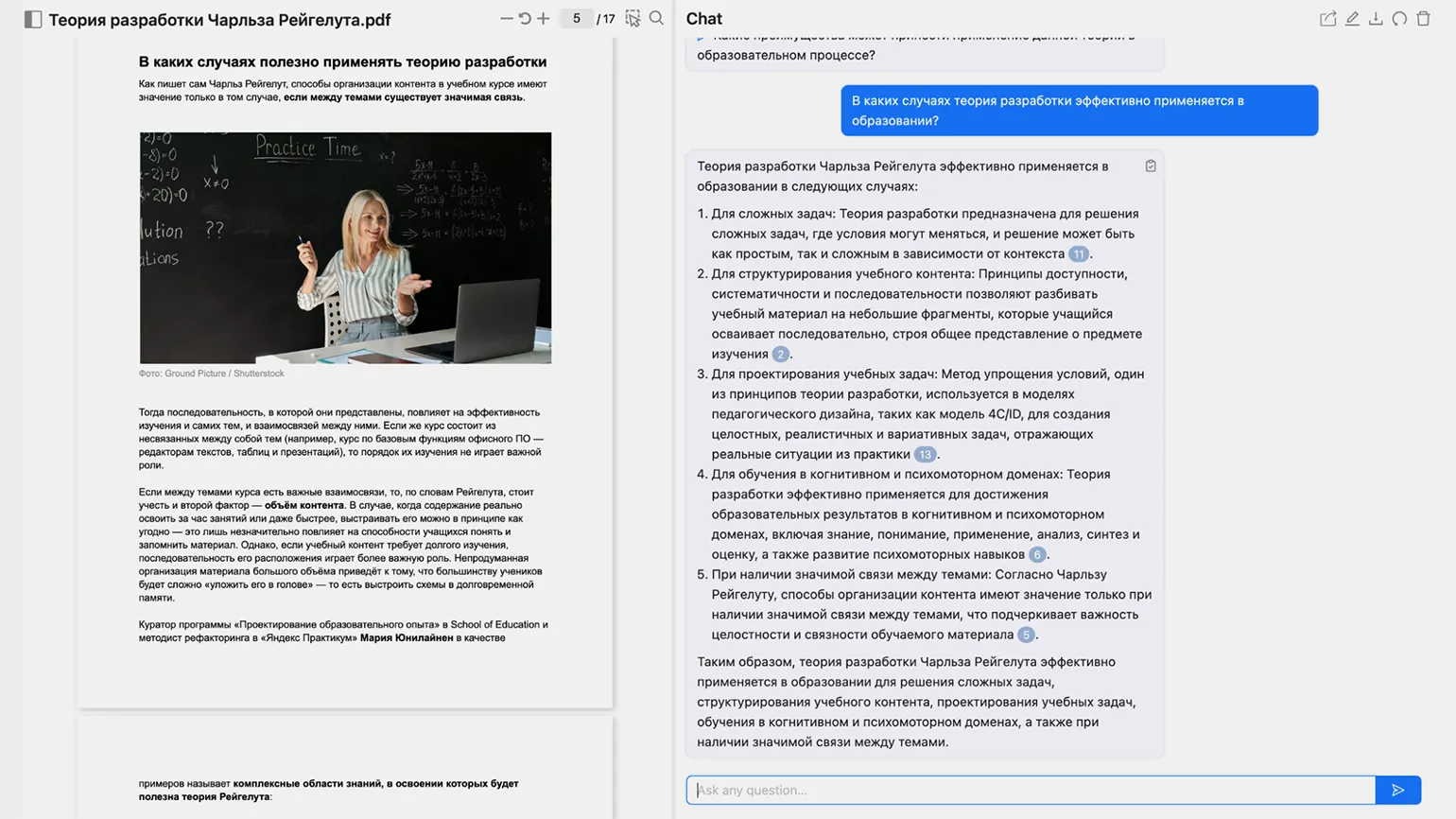Focus the 'Ask any question' input
The image size is (1456, 819).
coord(1031,790)
